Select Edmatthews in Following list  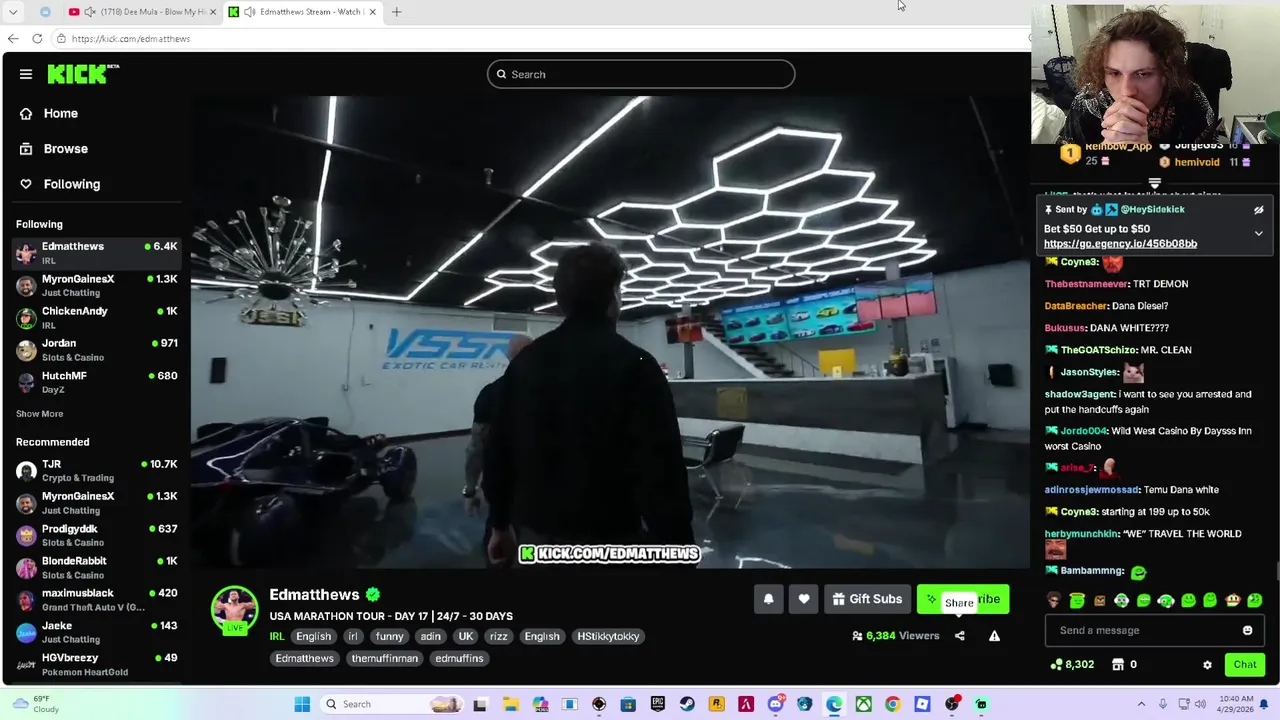coord(97,253)
